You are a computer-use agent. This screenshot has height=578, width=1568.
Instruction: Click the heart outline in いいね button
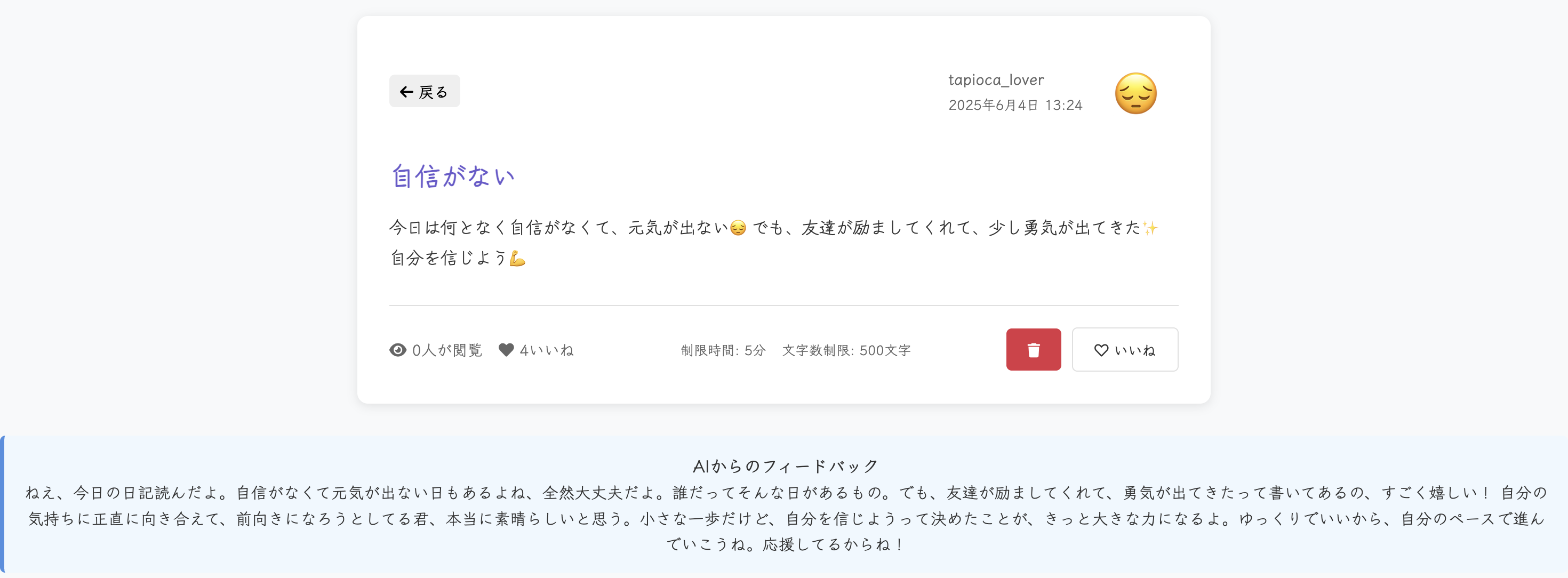click(1100, 350)
